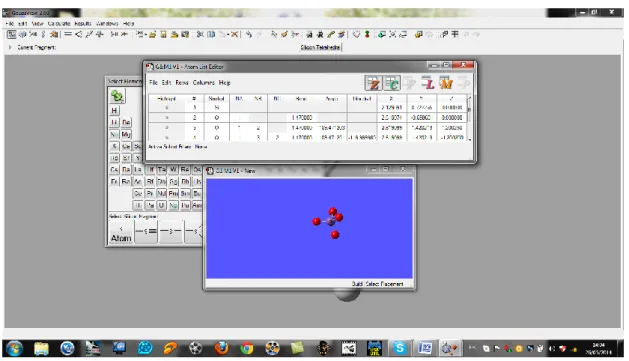Viewport: 629px width, 361px height.
Task: Expand the Current Fragment arrow
Action: [10, 47]
